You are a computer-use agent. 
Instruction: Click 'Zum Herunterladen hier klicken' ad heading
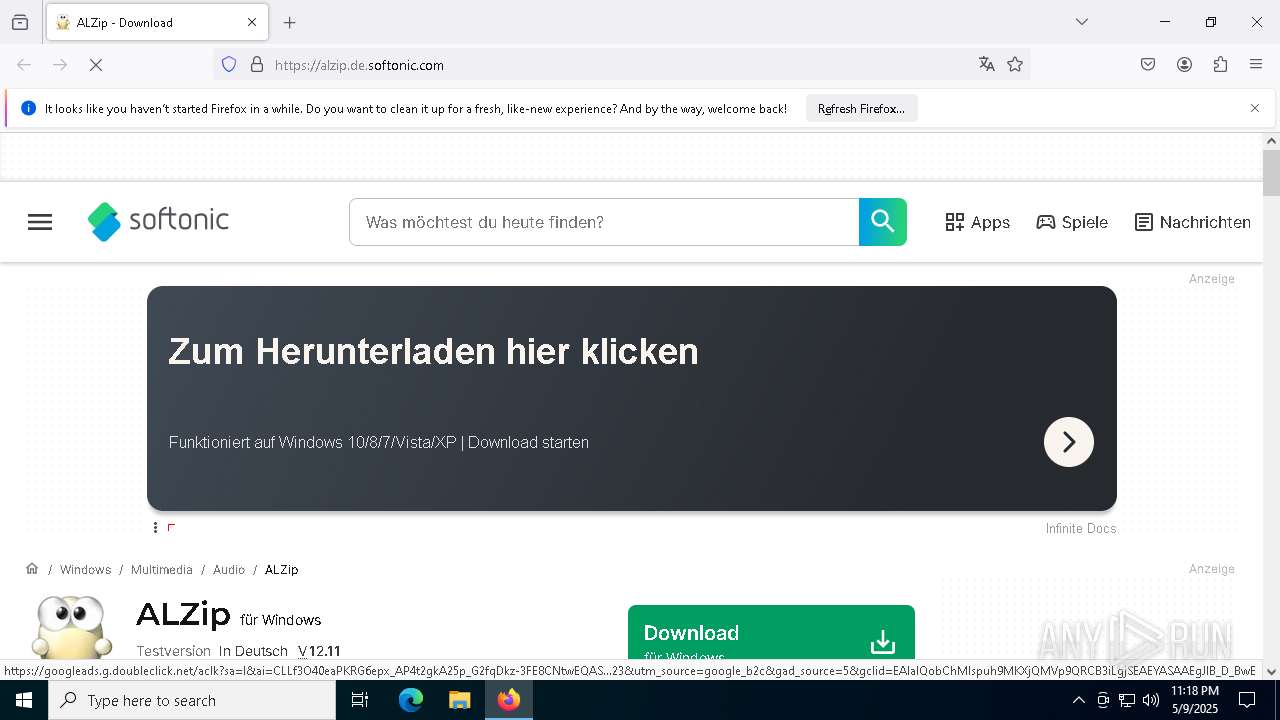coord(433,352)
